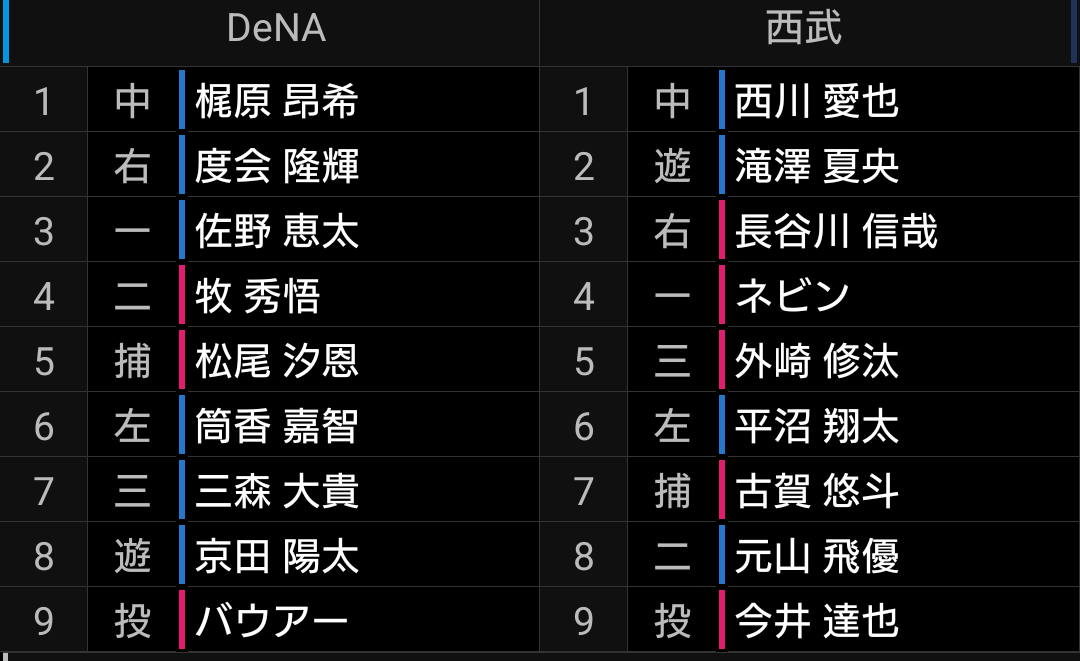
Task: Select 長谷川 信哉 in Seibu lineup
Action: click(836, 231)
